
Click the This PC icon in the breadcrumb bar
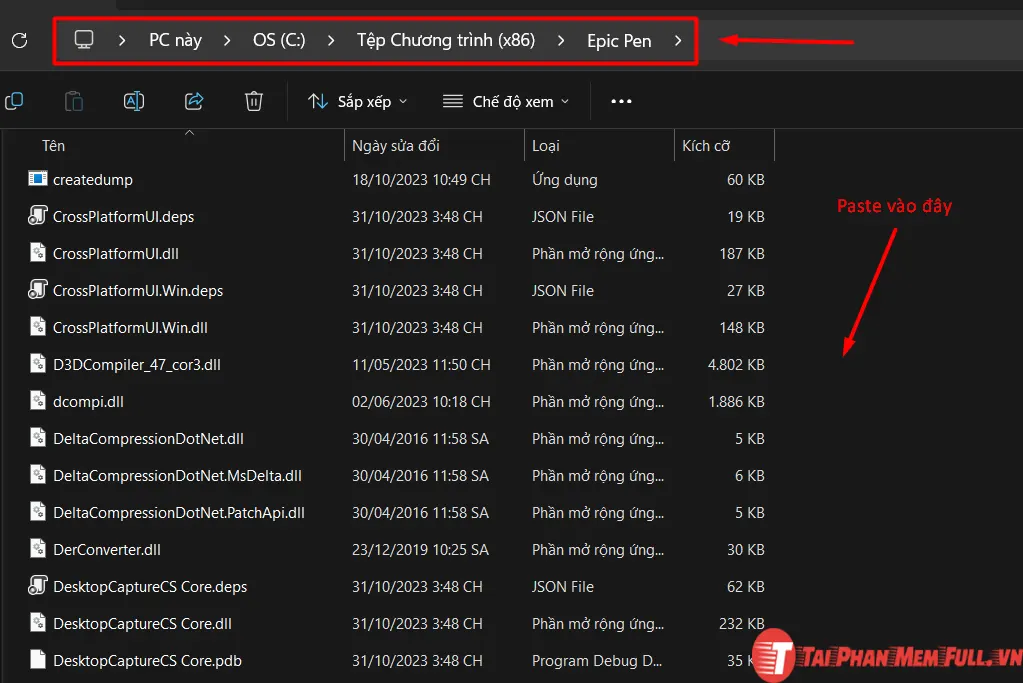point(84,40)
